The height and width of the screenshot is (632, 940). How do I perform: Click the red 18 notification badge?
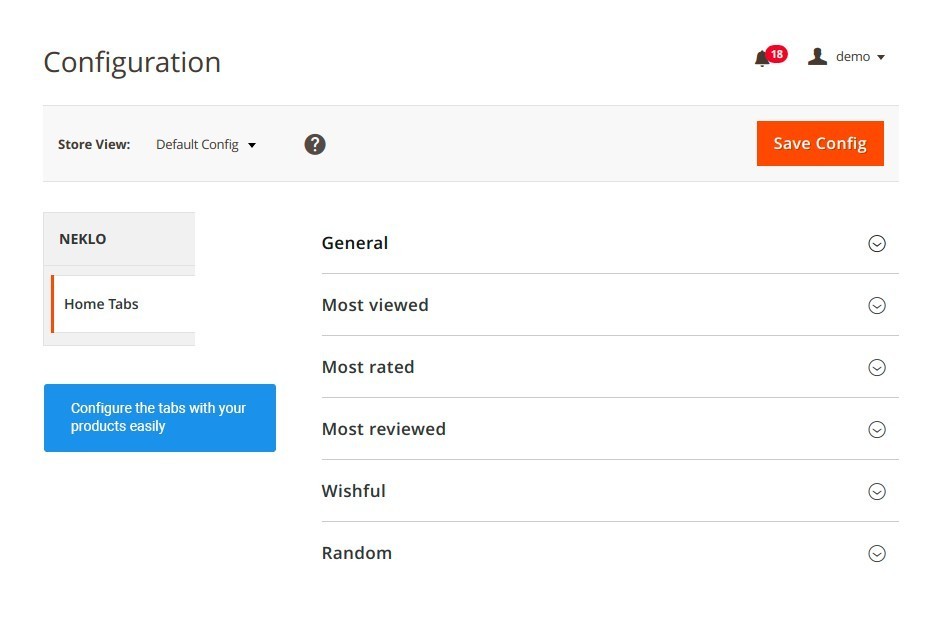777,54
